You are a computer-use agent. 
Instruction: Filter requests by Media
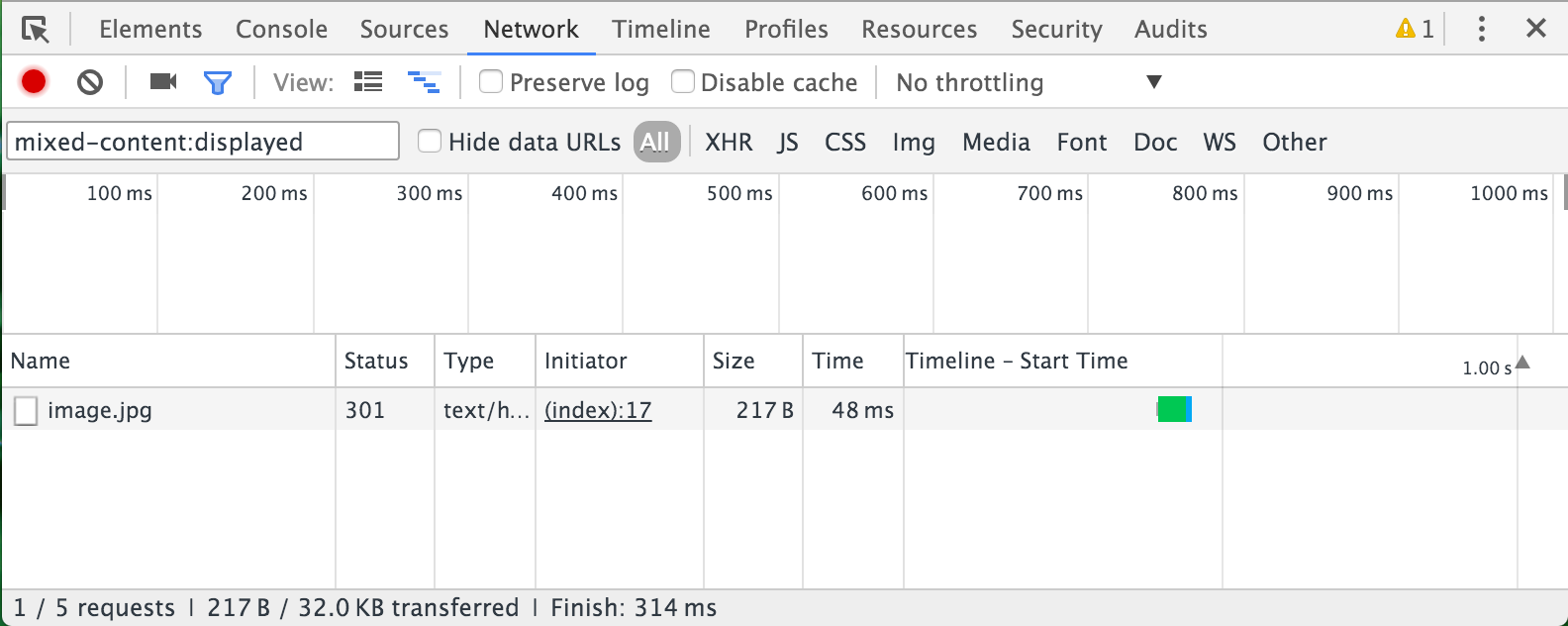(996, 142)
